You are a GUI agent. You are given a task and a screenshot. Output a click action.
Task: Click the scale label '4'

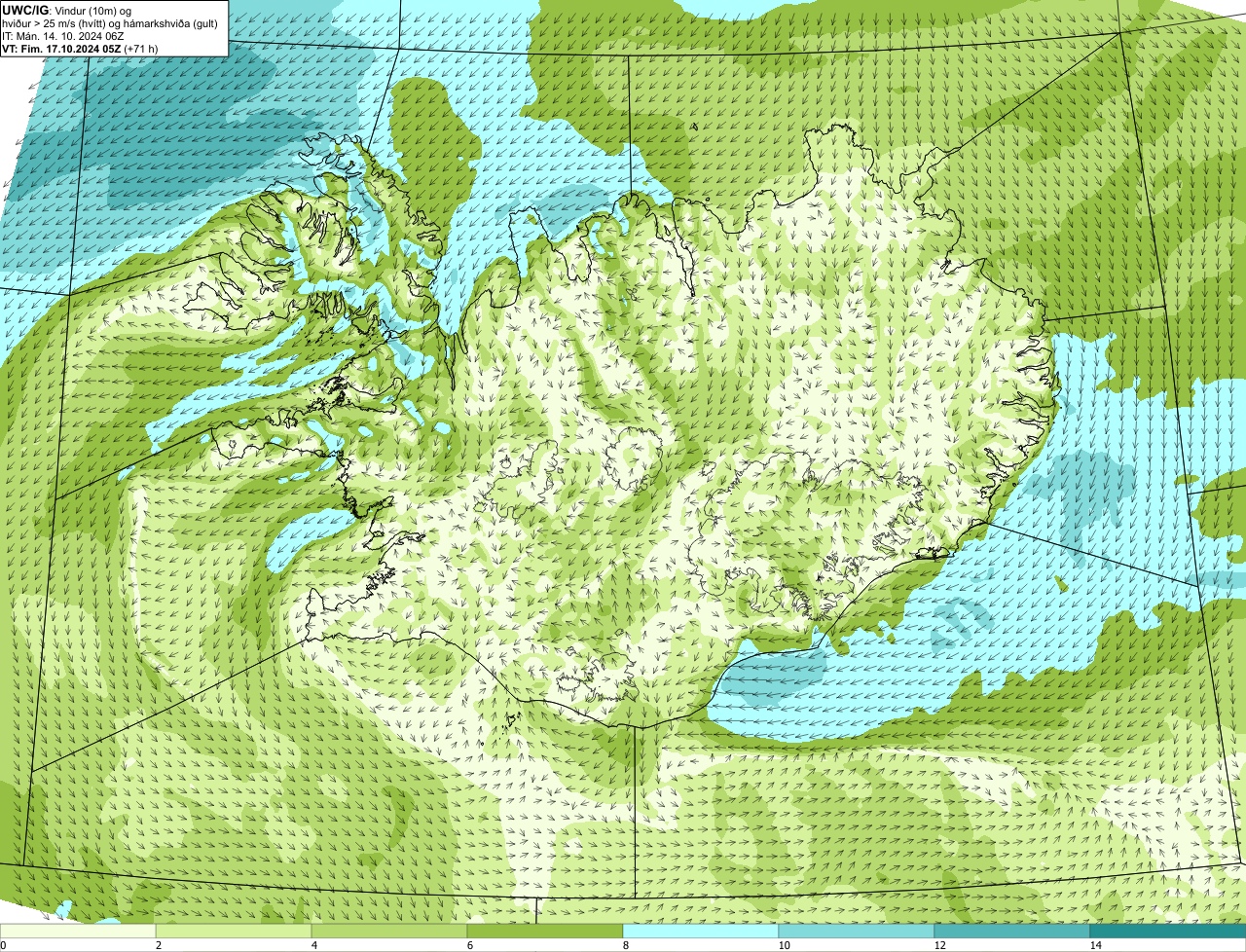[x=313, y=945]
